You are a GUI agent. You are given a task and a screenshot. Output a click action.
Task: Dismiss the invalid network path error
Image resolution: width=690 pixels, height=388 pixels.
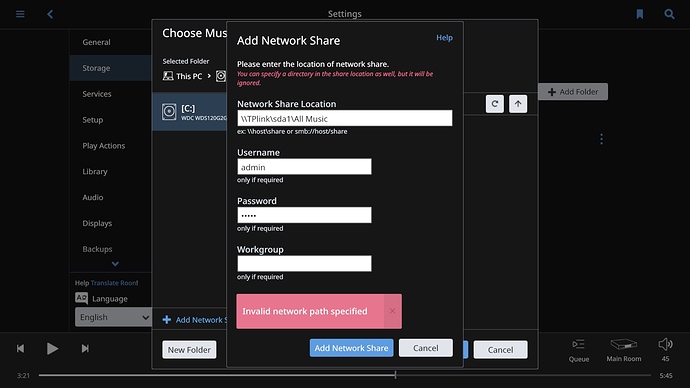pos(392,311)
